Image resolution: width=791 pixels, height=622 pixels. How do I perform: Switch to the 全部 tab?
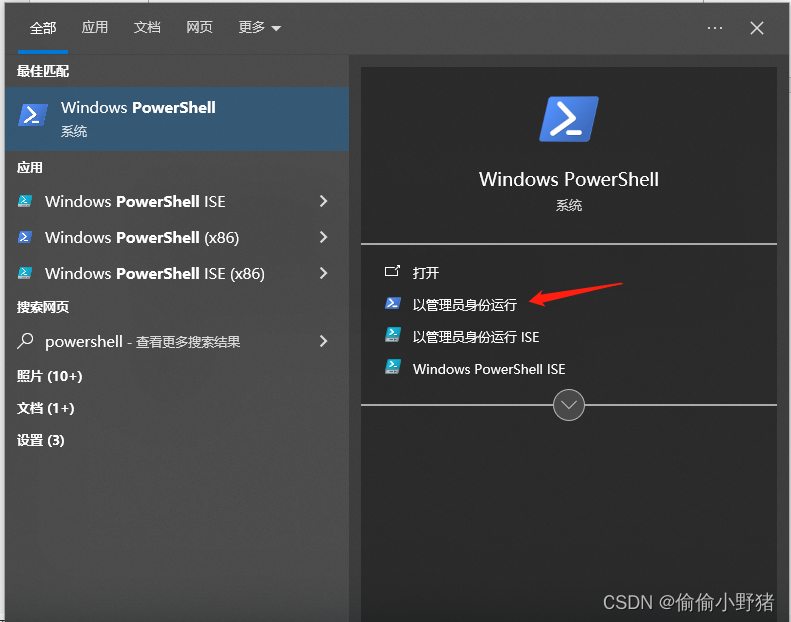click(43, 28)
